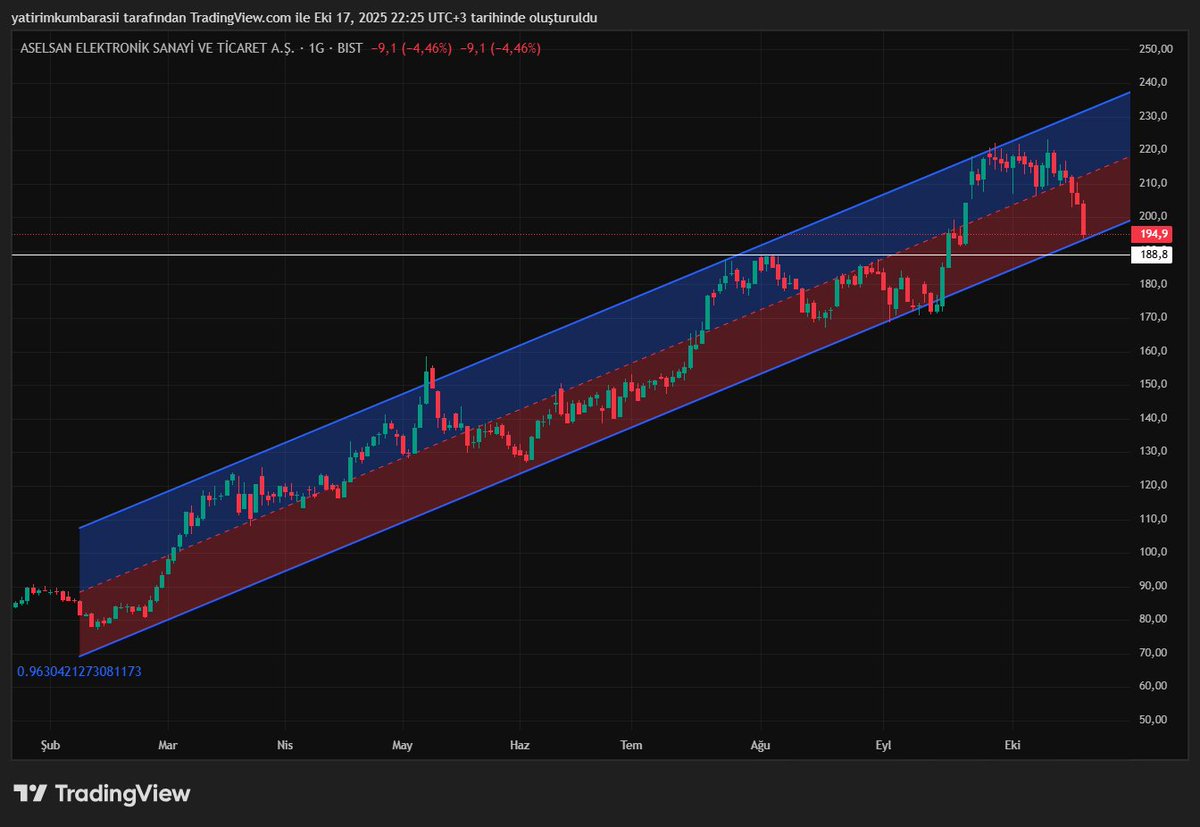Click the ASELSAN ELEKTRONİK SANAYİ VE TİCARET A.Ş. symbol title
Screen dimensions: 1200x827
[156, 48]
